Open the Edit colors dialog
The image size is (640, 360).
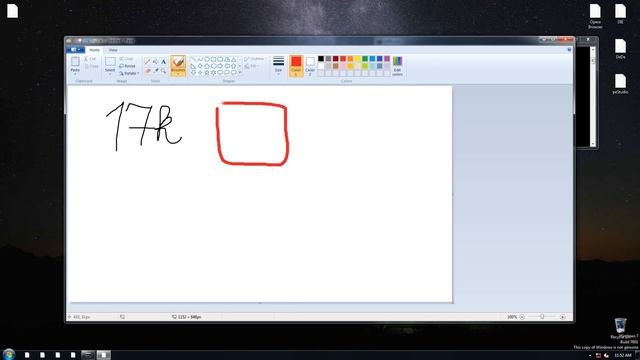tap(397, 66)
